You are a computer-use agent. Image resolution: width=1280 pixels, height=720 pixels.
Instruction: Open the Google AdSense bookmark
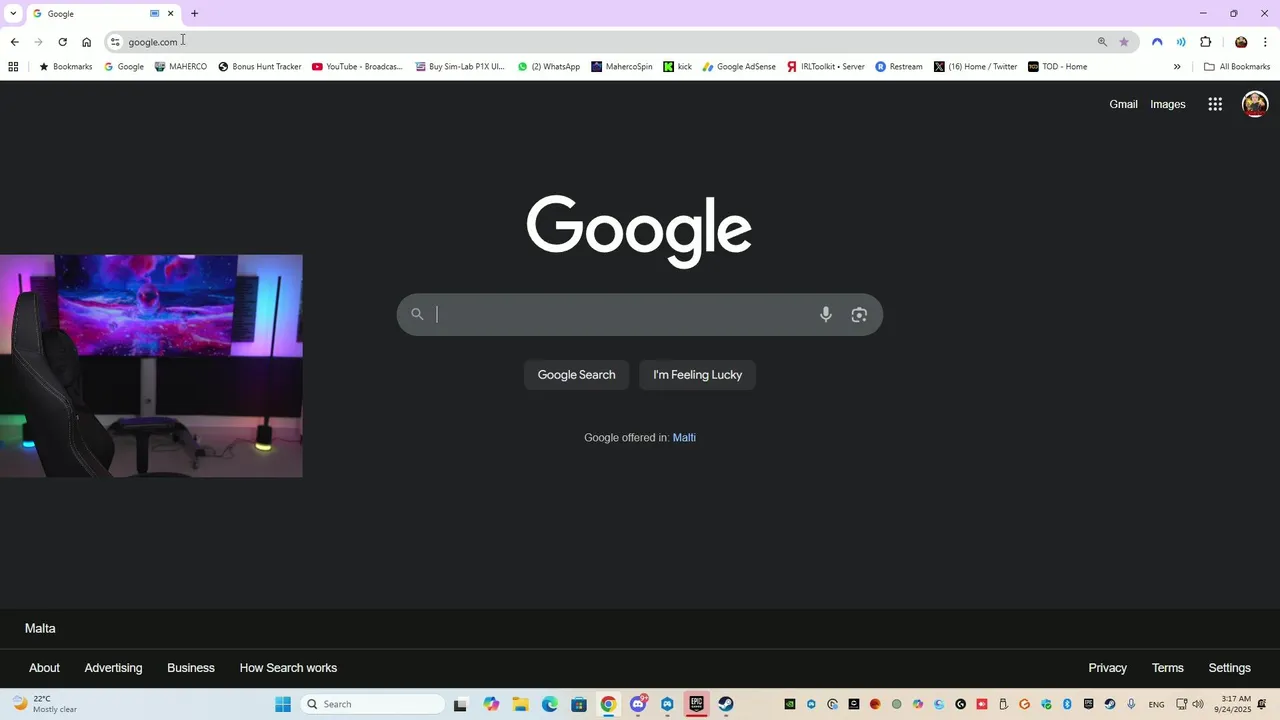pos(739,67)
